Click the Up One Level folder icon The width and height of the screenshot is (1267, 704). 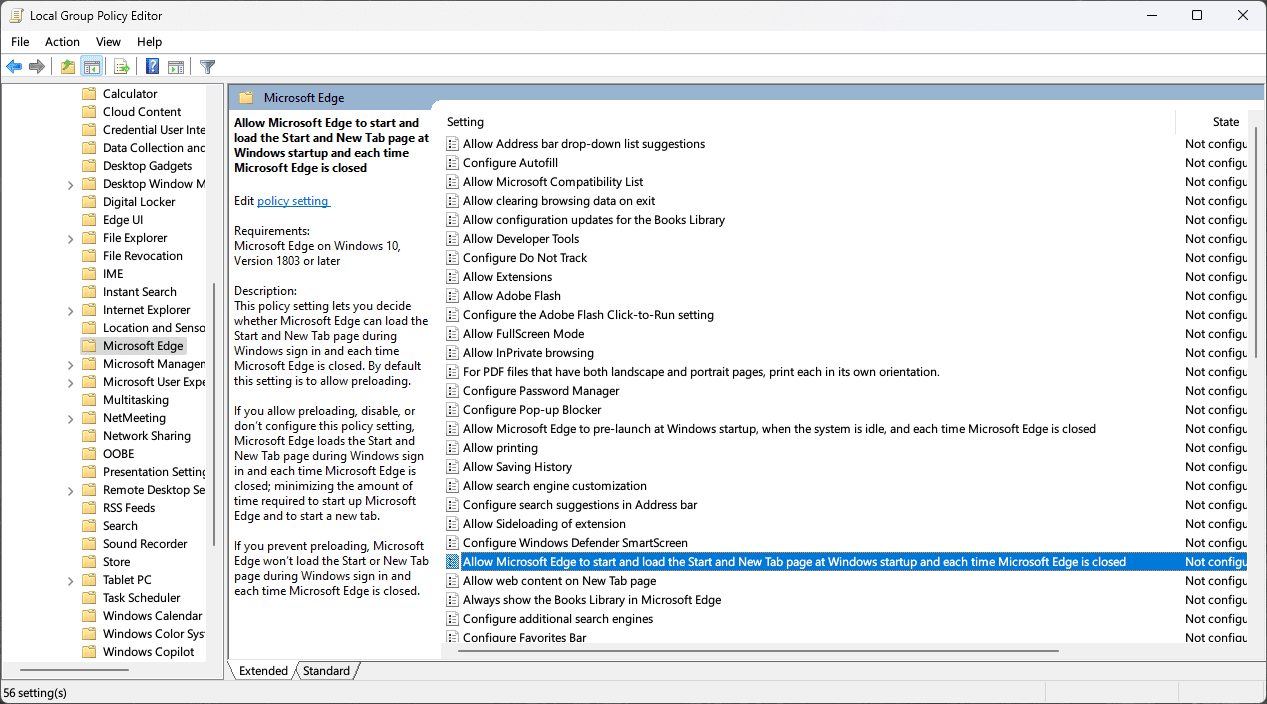coord(67,67)
